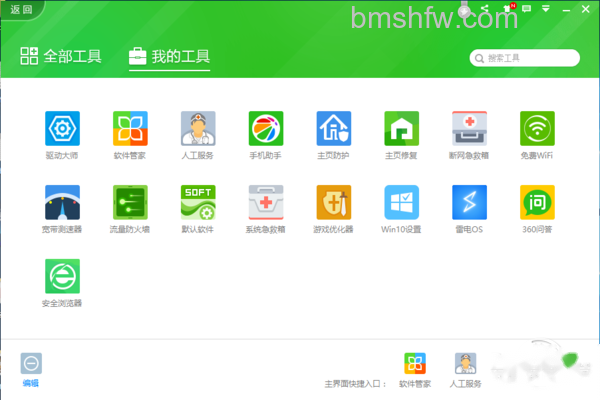Open the 驱动大师 driver tool
The height and width of the screenshot is (400, 600).
coord(62,129)
